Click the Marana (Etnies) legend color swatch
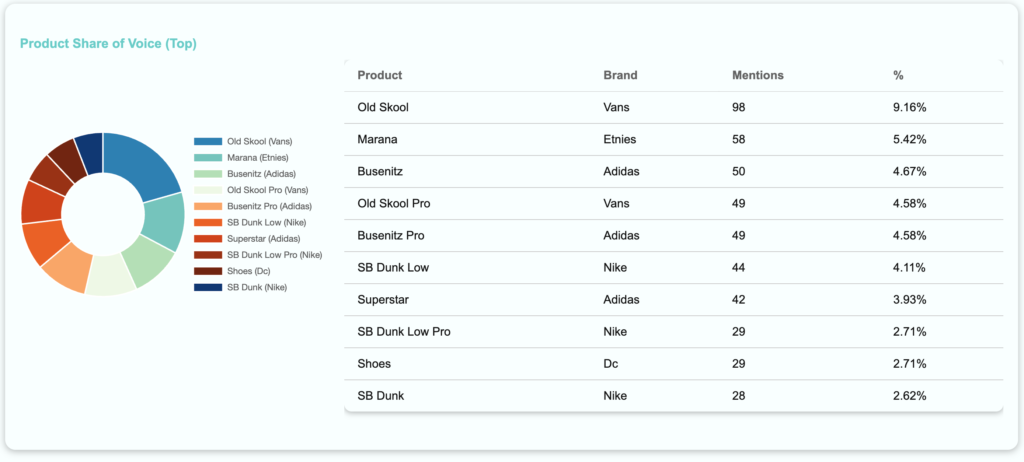This screenshot has height=462, width=1024. [207, 157]
